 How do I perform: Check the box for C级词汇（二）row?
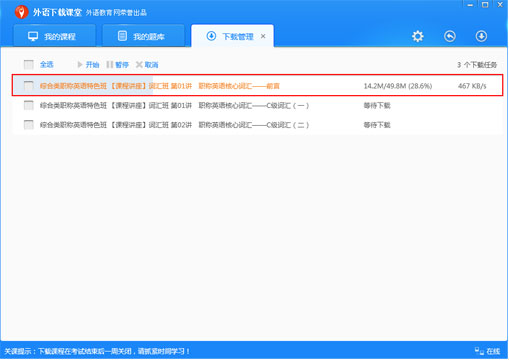coord(29,125)
